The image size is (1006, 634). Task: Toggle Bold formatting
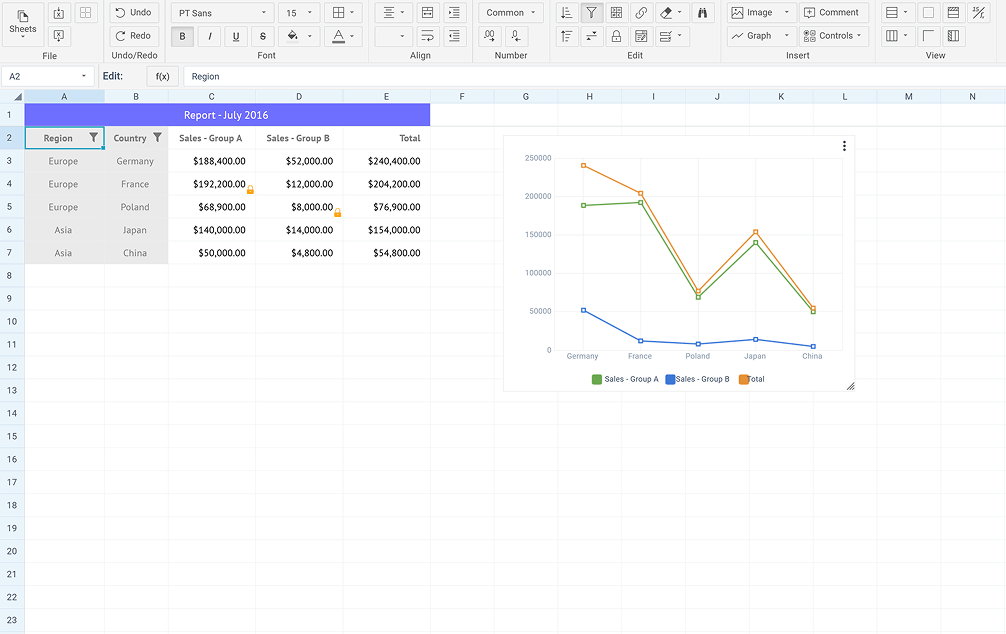(182, 37)
